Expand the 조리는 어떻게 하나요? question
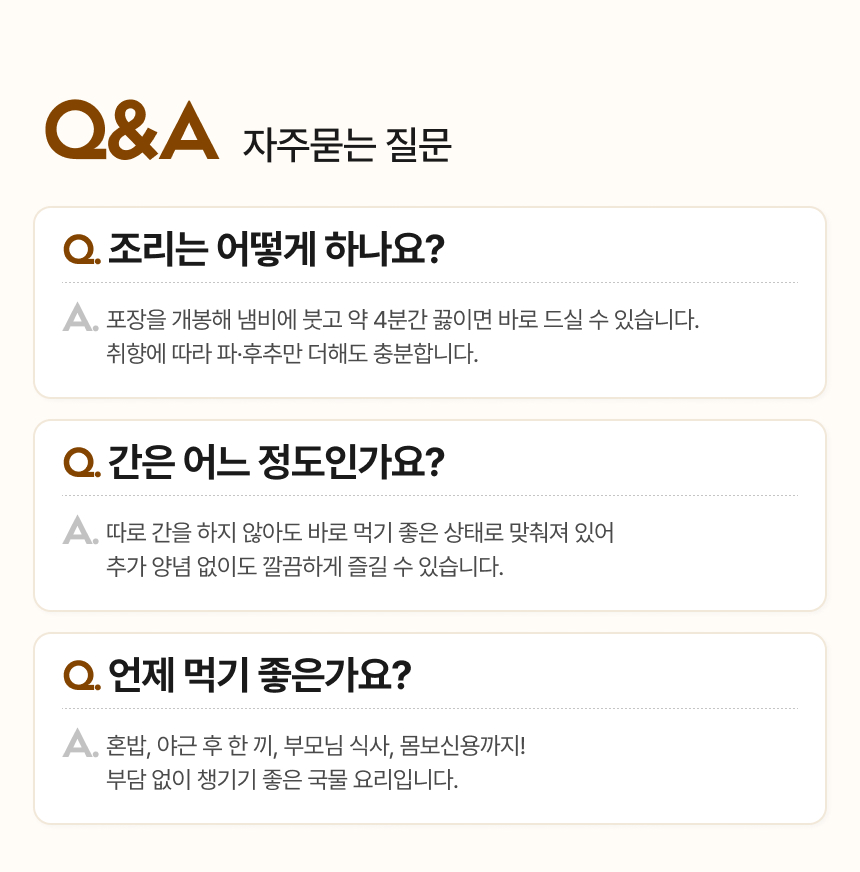The width and height of the screenshot is (860, 872). 276,248
